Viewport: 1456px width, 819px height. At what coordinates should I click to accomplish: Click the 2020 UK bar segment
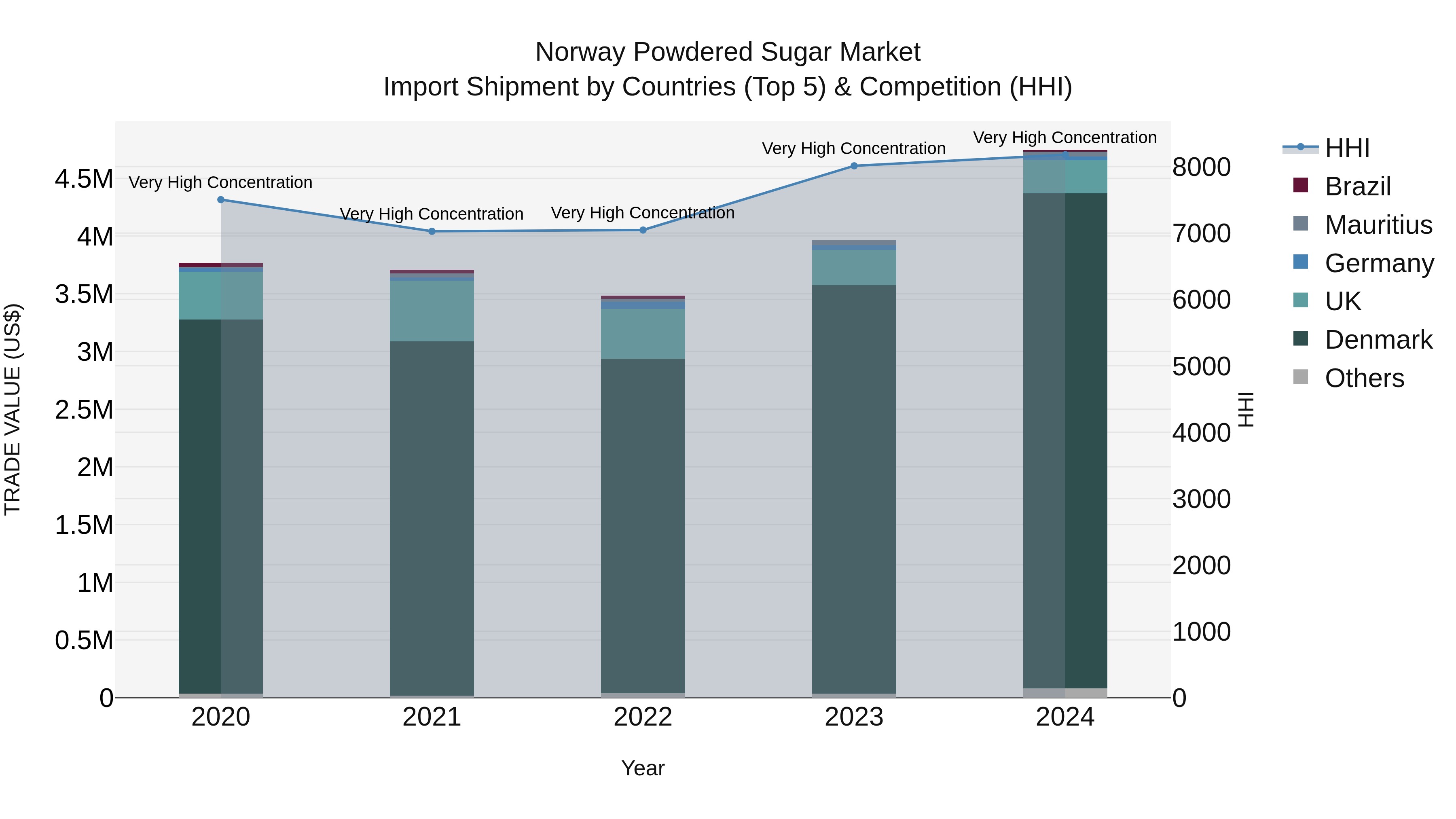(221, 296)
